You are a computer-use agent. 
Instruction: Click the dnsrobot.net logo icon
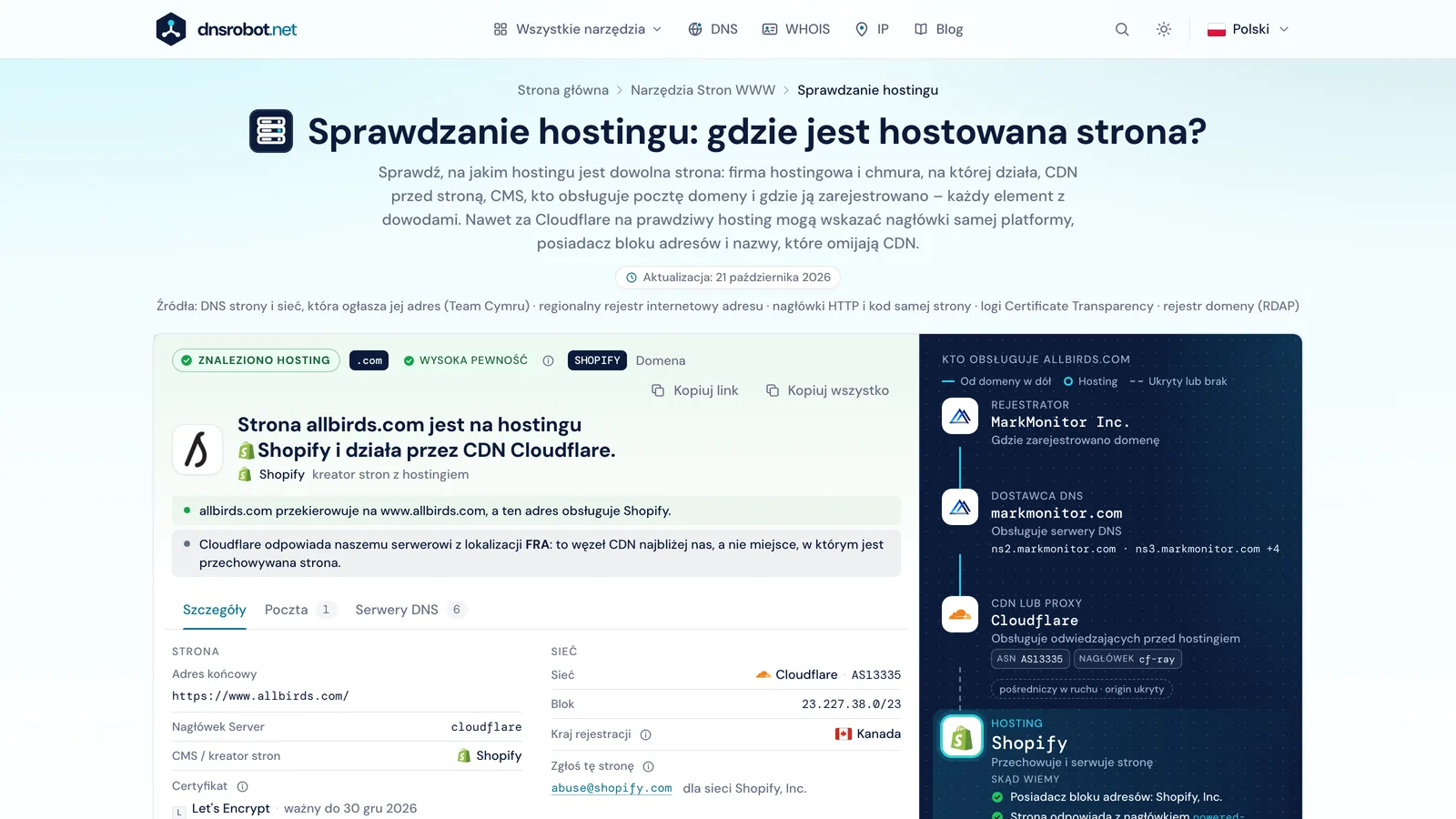click(x=171, y=29)
